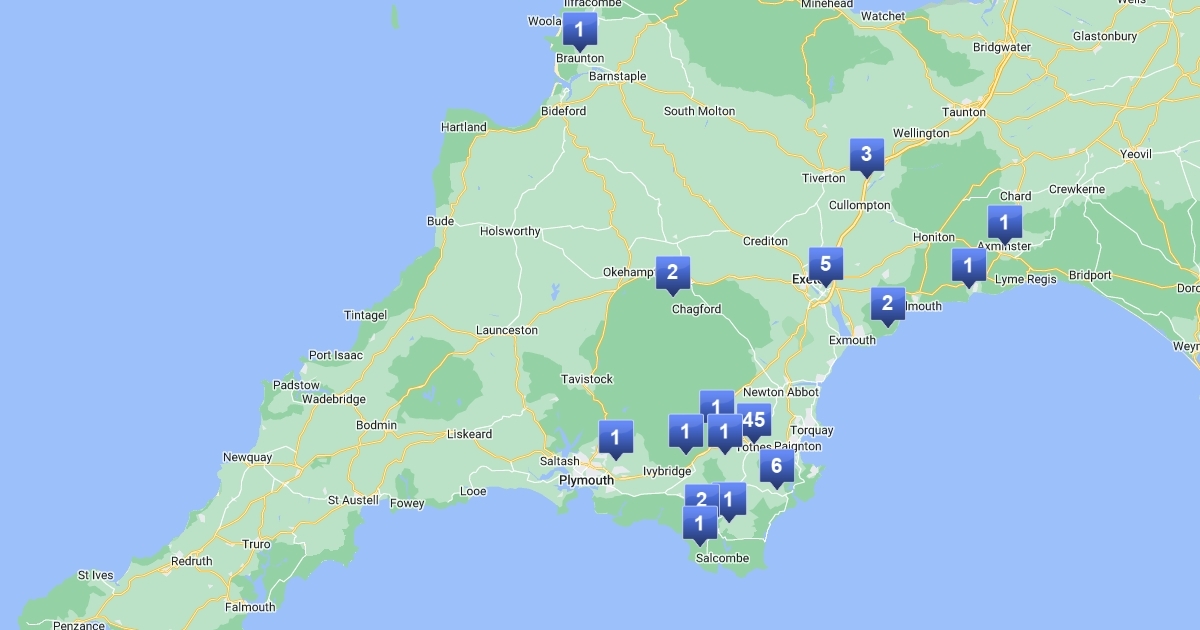This screenshot has width=1200, height=630.
Task: Click the Redruth label
Action: [x=191, y=561]
